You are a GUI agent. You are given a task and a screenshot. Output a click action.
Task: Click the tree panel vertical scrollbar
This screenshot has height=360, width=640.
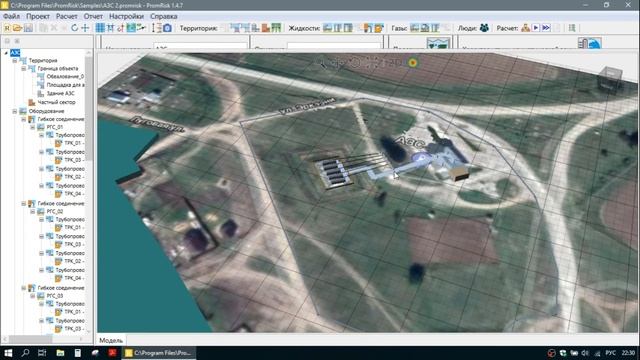[x=89, y=108]
